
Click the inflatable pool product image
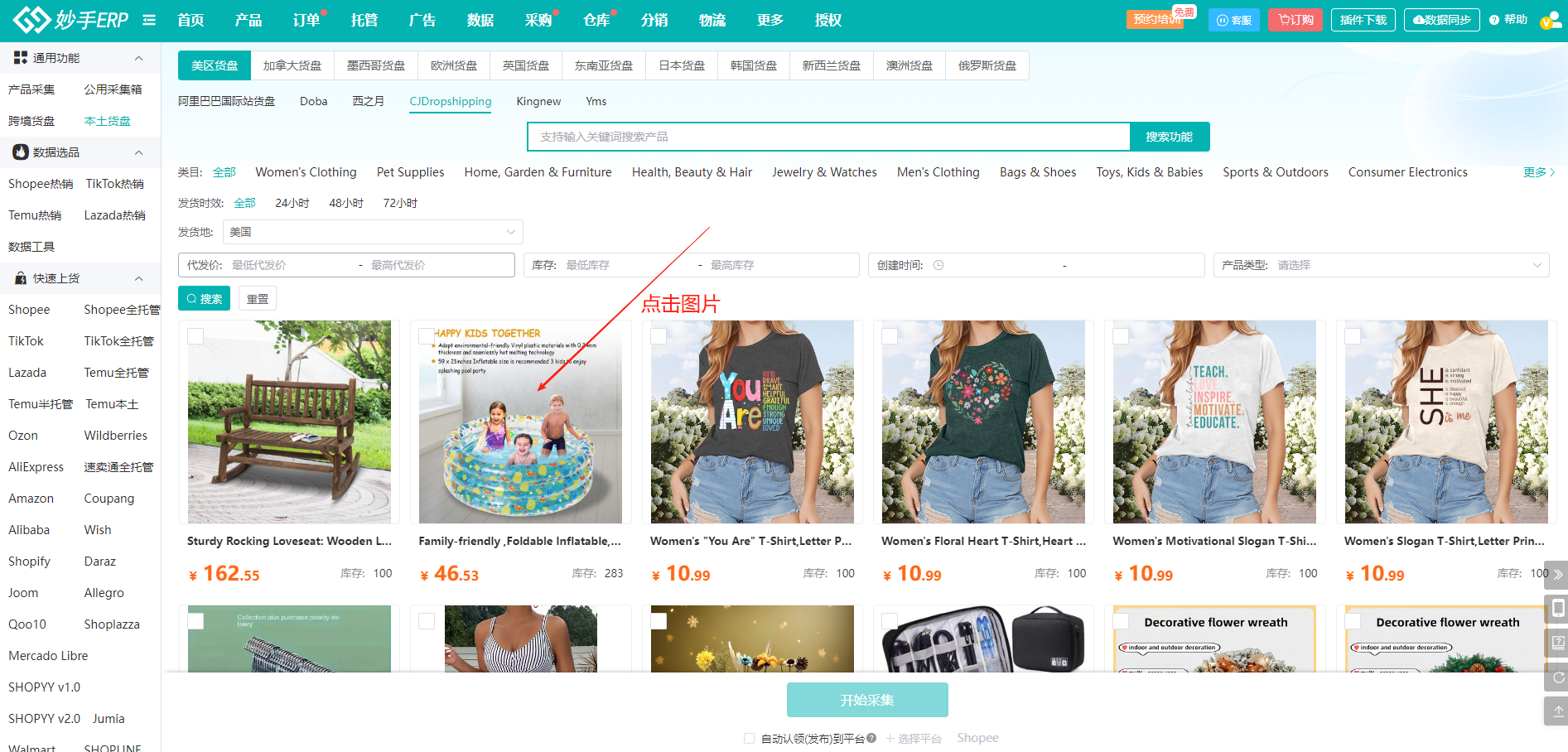520,422
